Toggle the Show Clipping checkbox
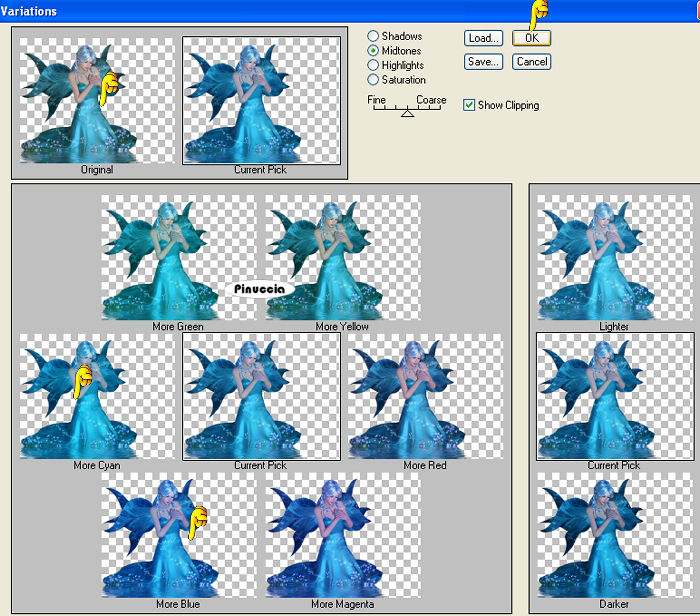 tap(469, 105)
